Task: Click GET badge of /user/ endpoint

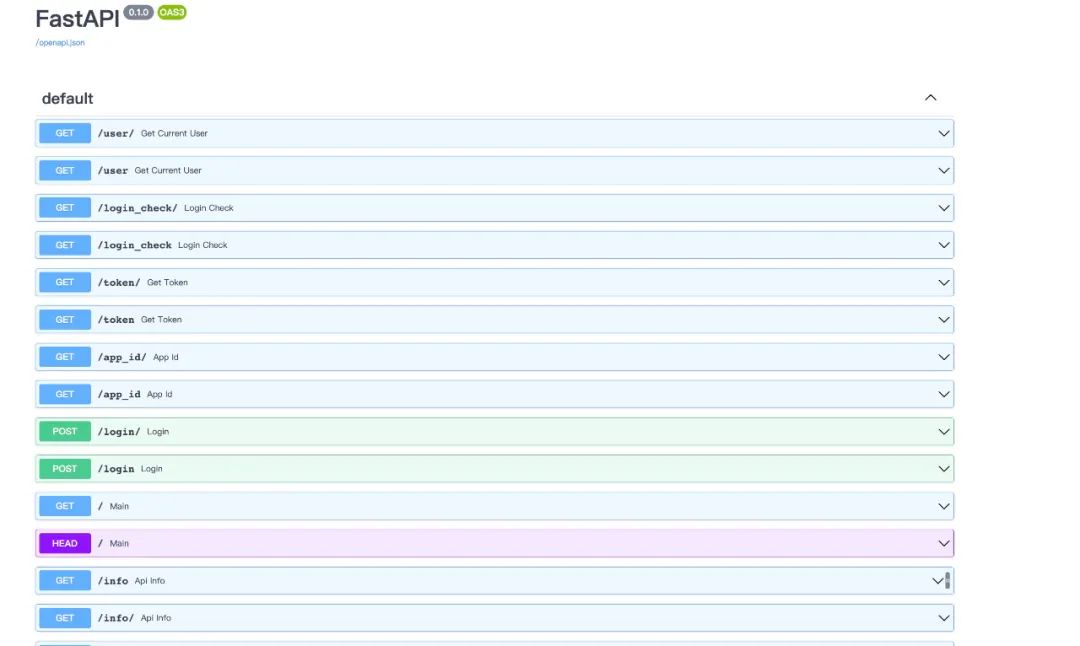Action: (65, 133)
